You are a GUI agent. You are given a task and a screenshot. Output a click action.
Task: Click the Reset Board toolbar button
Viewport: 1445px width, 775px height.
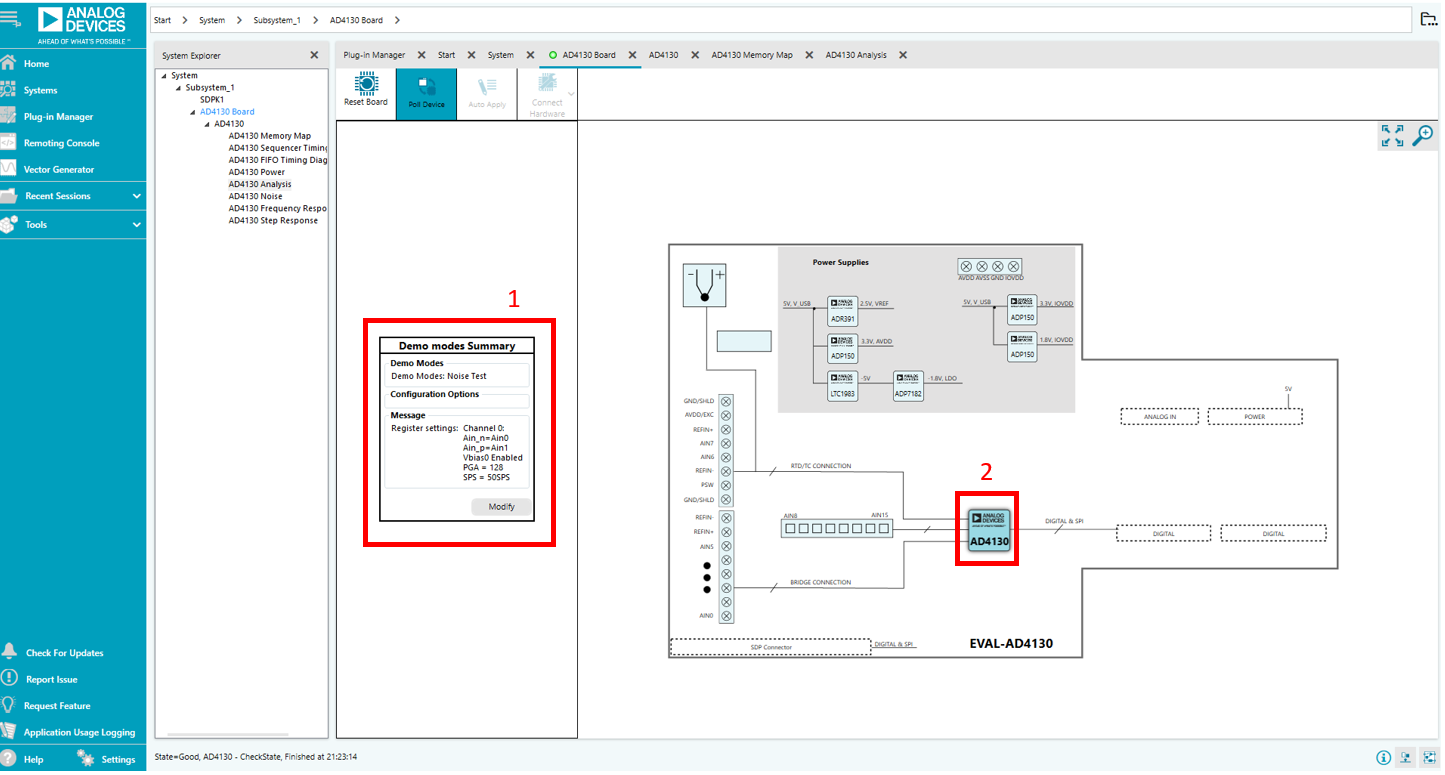[366, 92]
